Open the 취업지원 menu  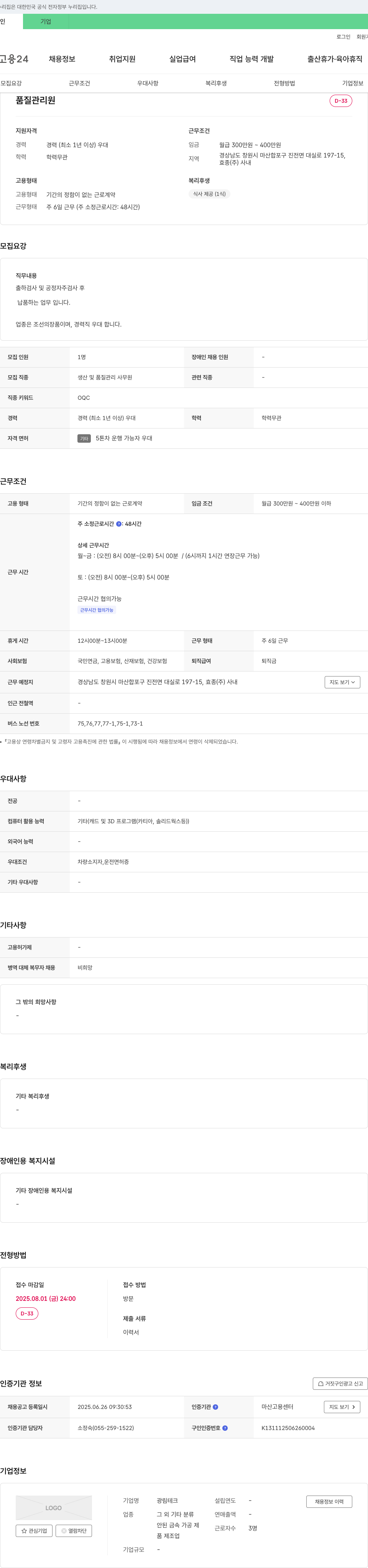[x=122, y=59]
